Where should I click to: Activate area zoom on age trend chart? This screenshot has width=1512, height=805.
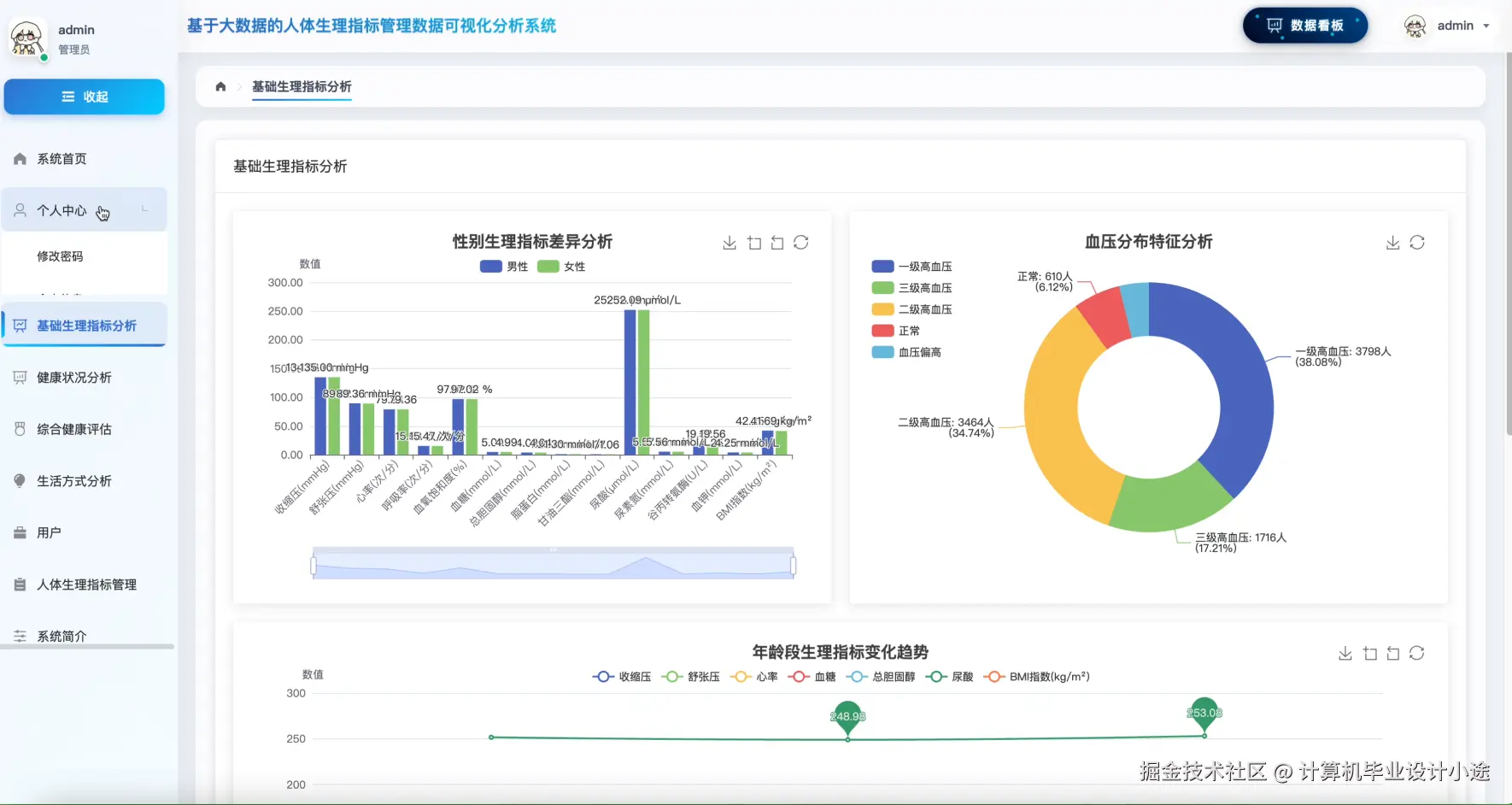tap(1370, 654)
